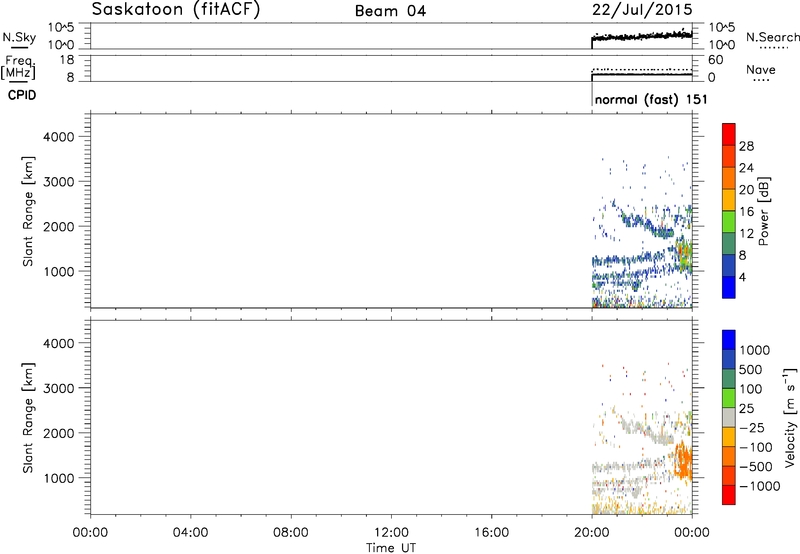
Task: Click the 'Time UT' axis label
Action: (391, 548)
